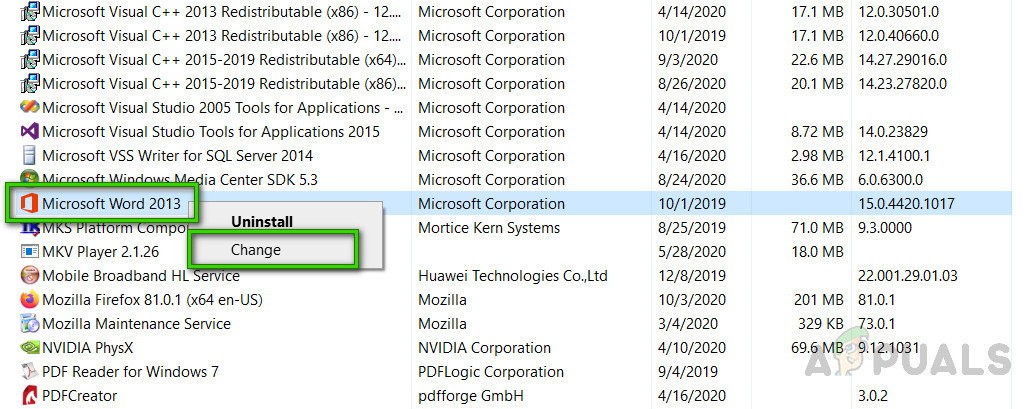This screenshot has height=409, width=1027.
Task: Choose Uninstall from the context menu
Action: [262, 221]
